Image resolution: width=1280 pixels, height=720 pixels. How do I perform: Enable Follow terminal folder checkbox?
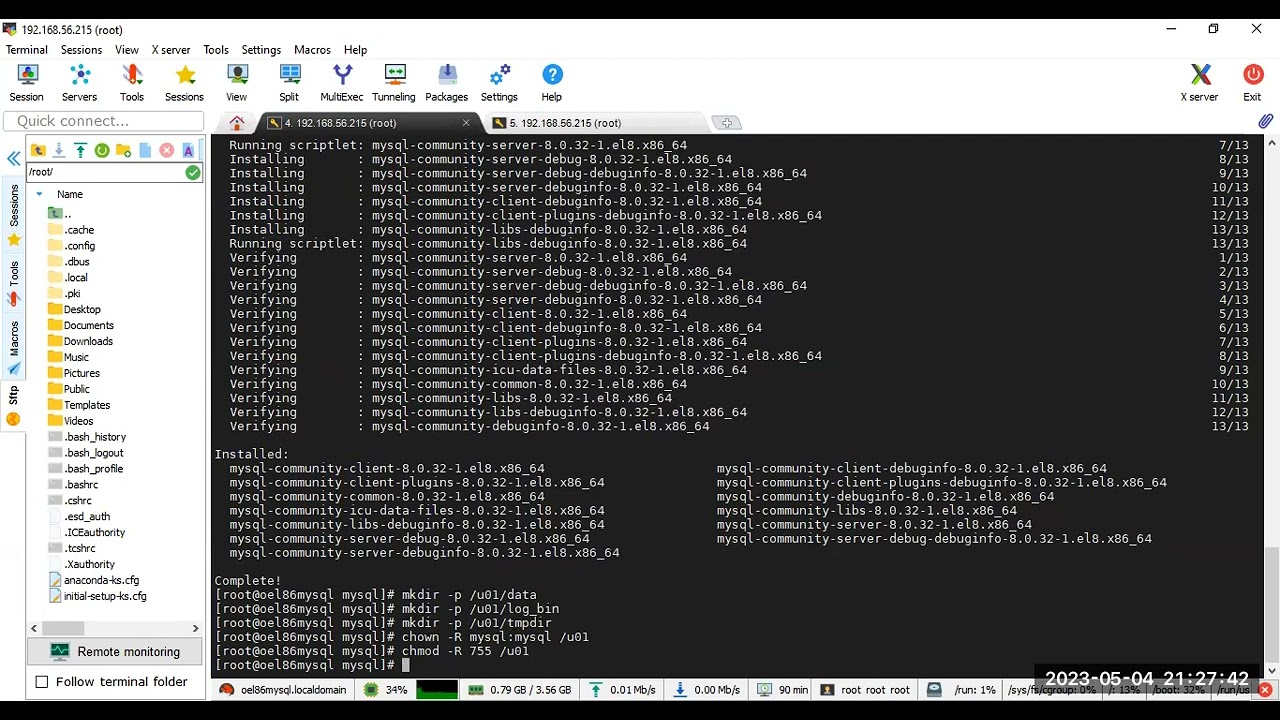42,682
